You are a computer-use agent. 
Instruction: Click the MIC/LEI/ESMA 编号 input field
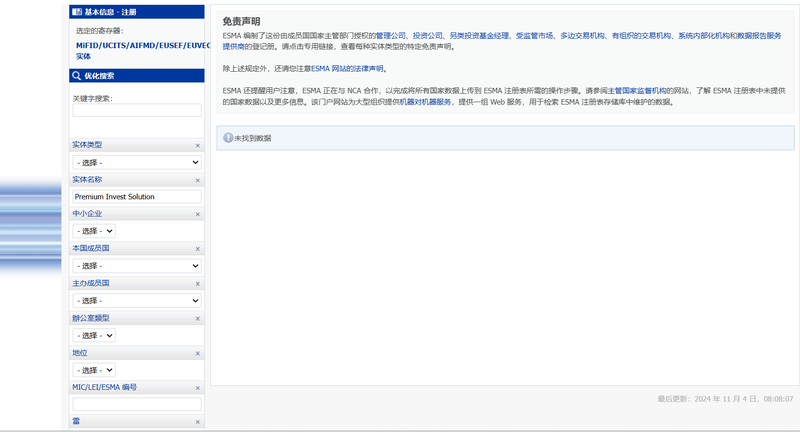(137, 404)
